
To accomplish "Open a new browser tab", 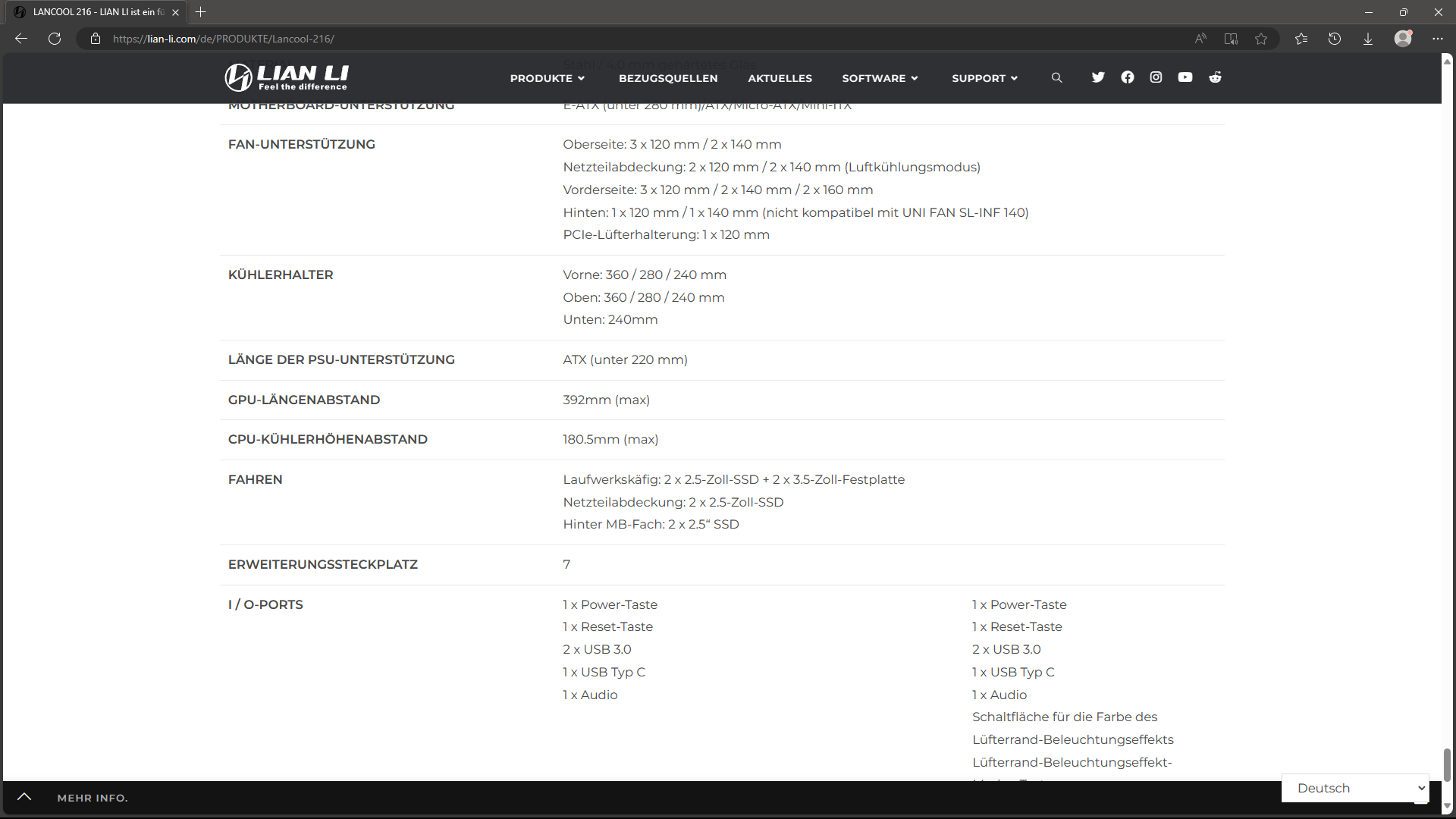I will 201,12.
